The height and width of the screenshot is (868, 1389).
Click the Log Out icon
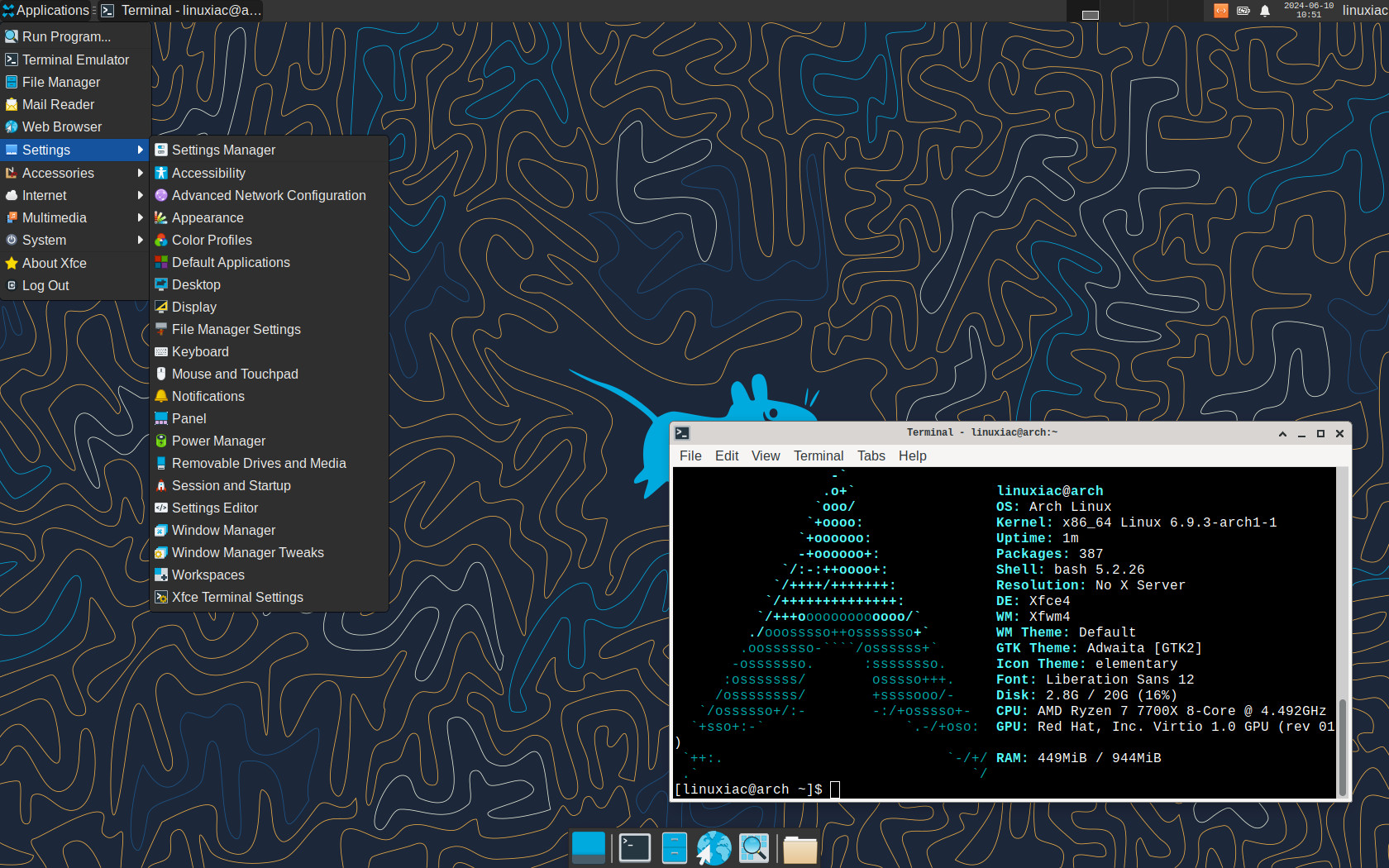[12, 285]
